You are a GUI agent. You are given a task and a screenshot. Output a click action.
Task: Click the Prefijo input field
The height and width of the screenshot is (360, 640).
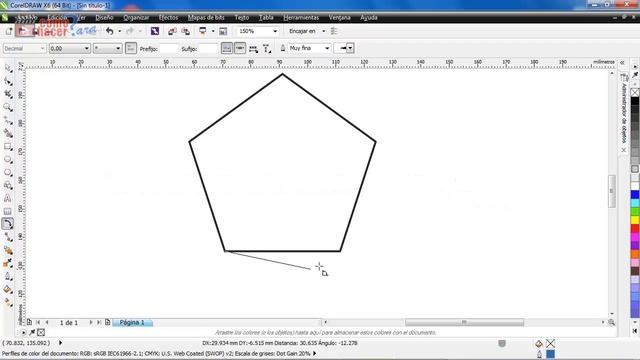pyautogui.click(x=169, y=49)
